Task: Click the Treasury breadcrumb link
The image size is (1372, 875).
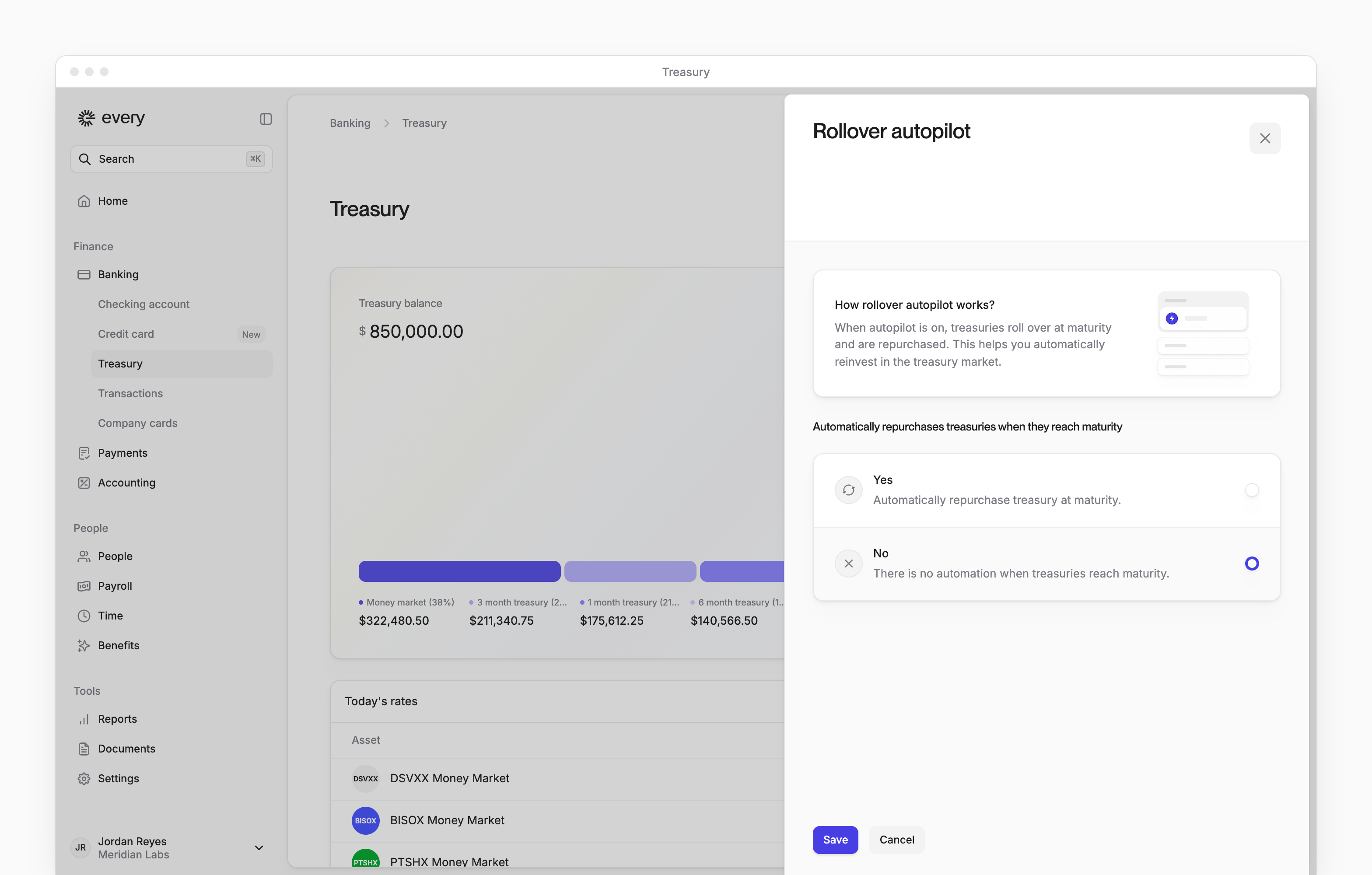Action: (424, 123)
